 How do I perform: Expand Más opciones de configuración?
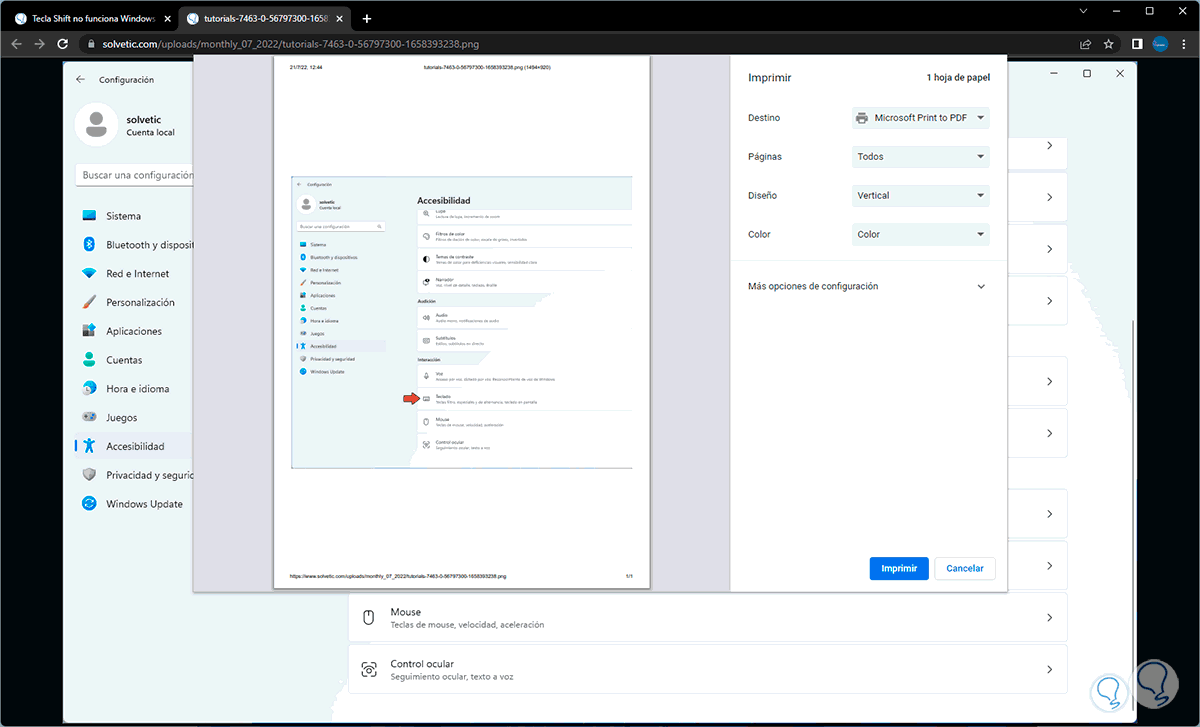(x=868, y=286)
